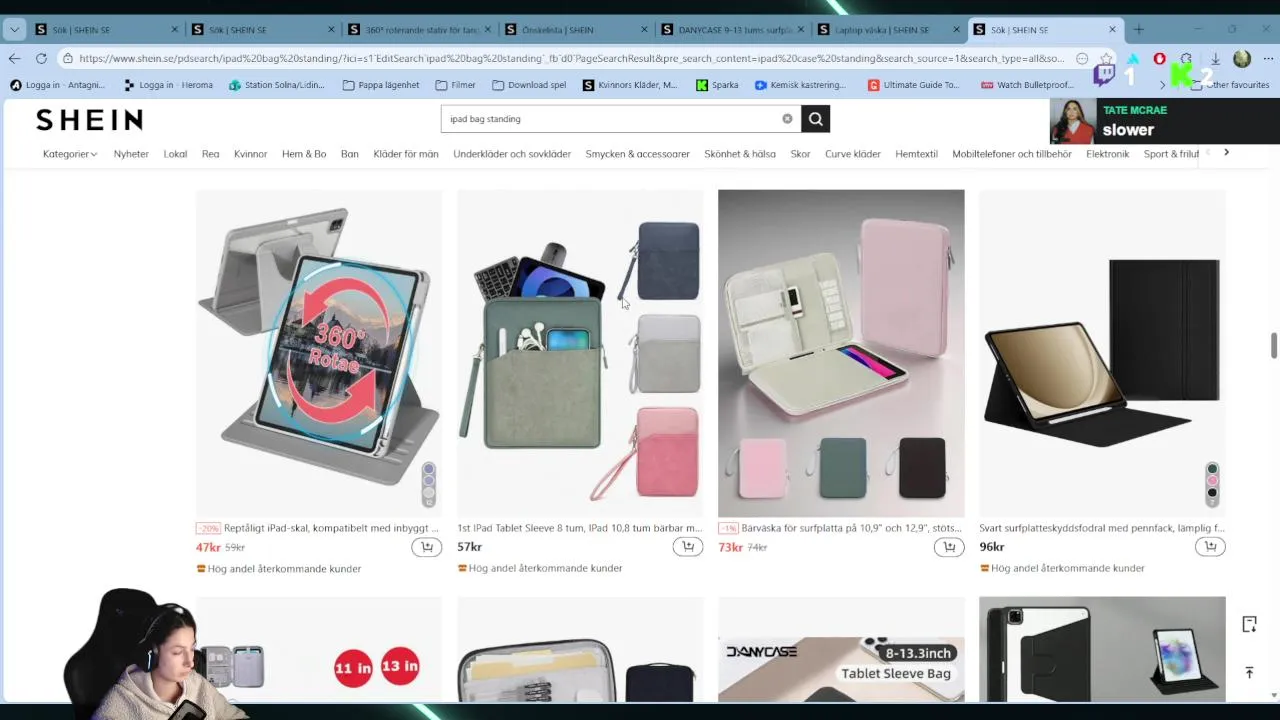Open the Curve kläder category

coord(852,154)
